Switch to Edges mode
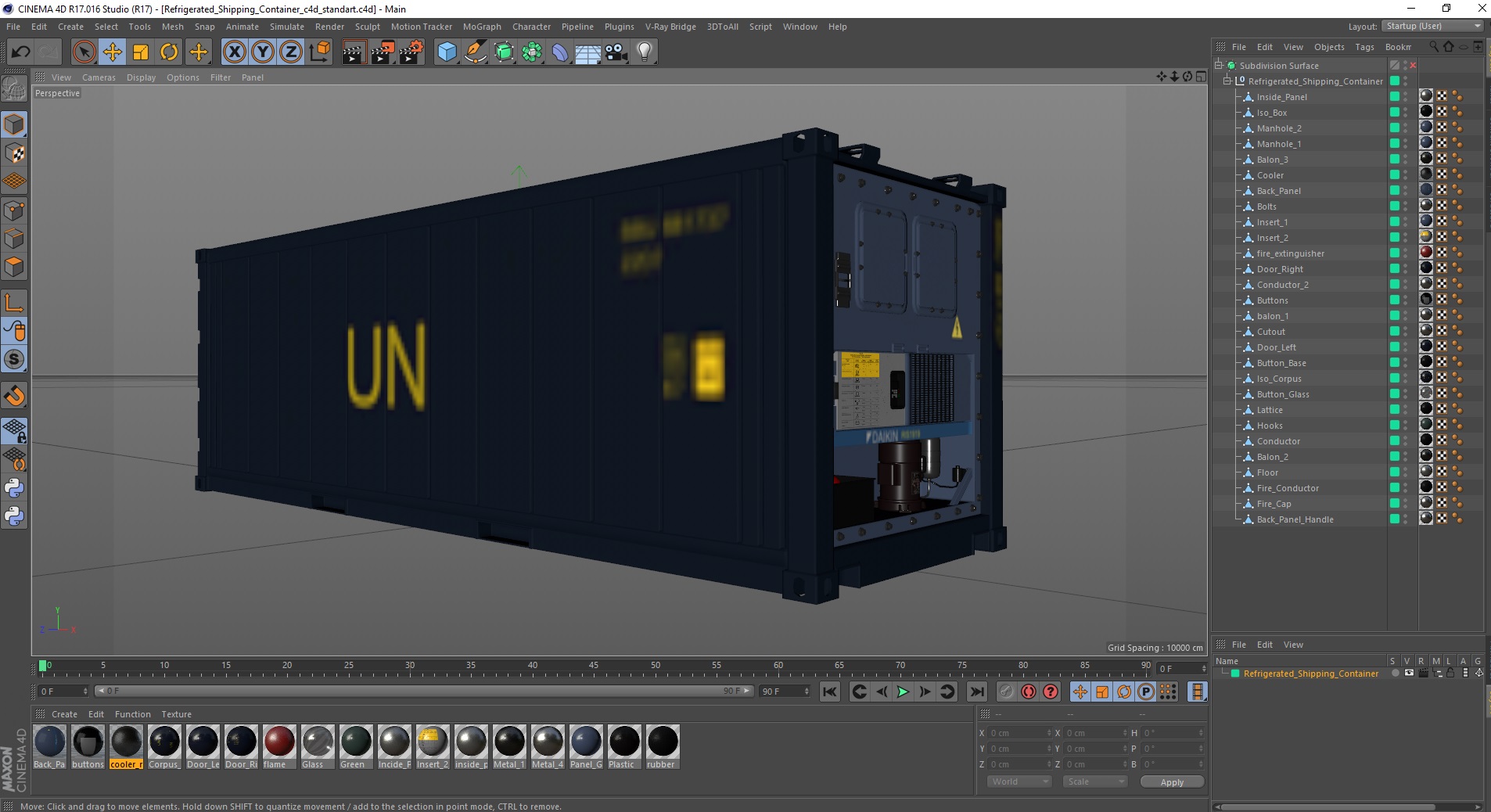 click(x=14, y=239)
